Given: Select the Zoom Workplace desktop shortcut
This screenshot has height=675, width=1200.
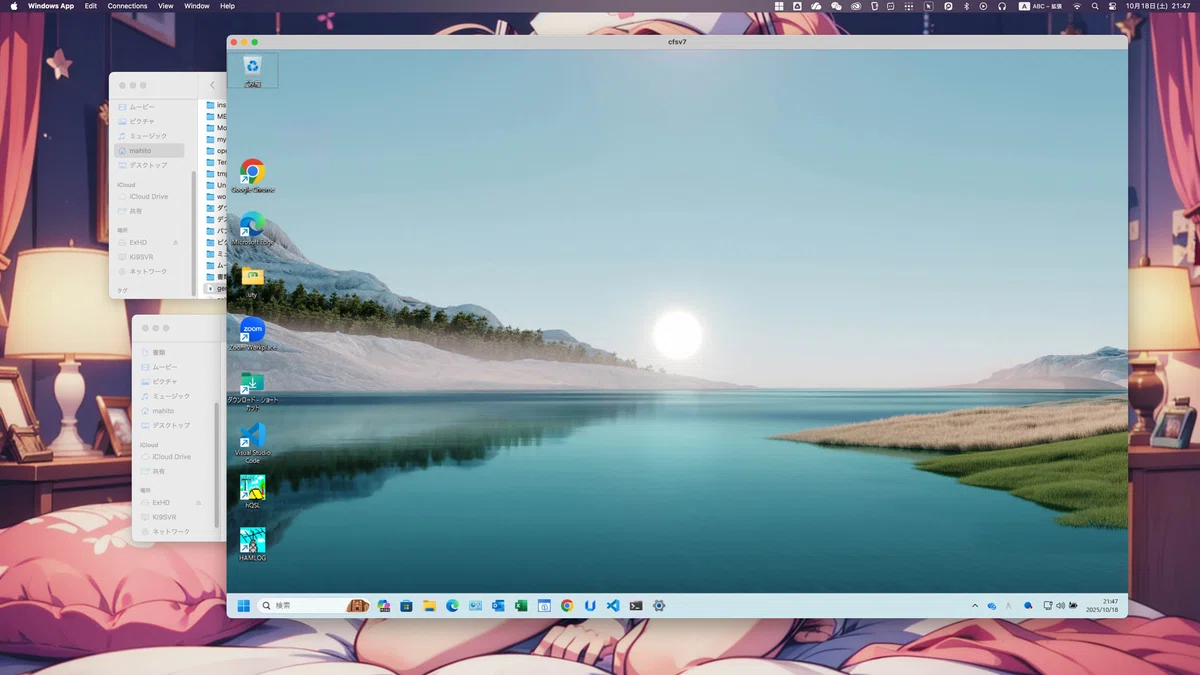Looking at the screenshot, I should point(252,333).
